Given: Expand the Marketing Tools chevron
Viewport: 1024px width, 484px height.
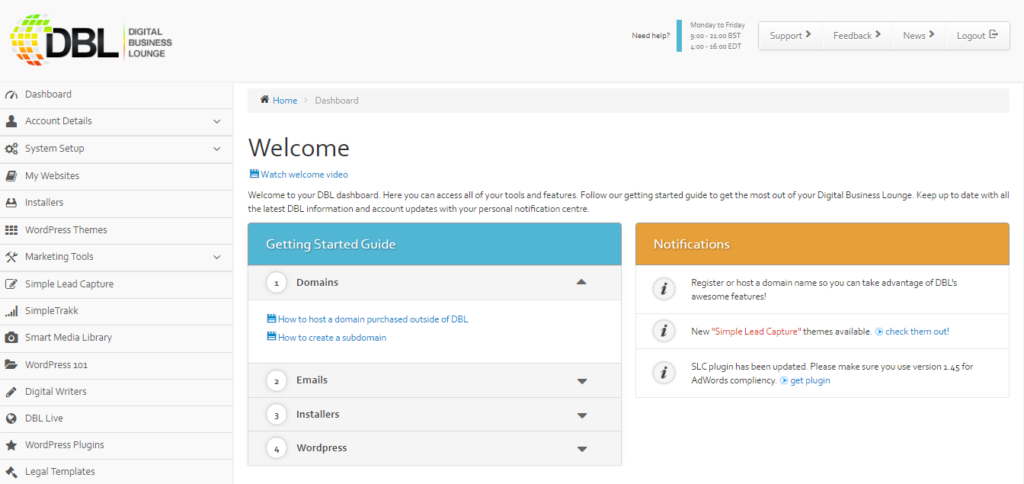Looking at the screenshot, I should point(217,257).
